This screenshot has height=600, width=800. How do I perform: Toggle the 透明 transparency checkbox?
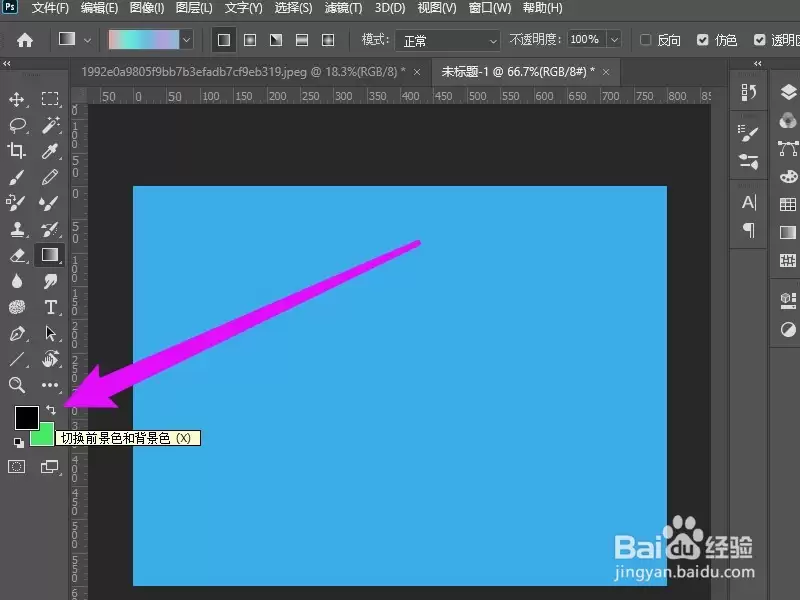tap(760, 40)
